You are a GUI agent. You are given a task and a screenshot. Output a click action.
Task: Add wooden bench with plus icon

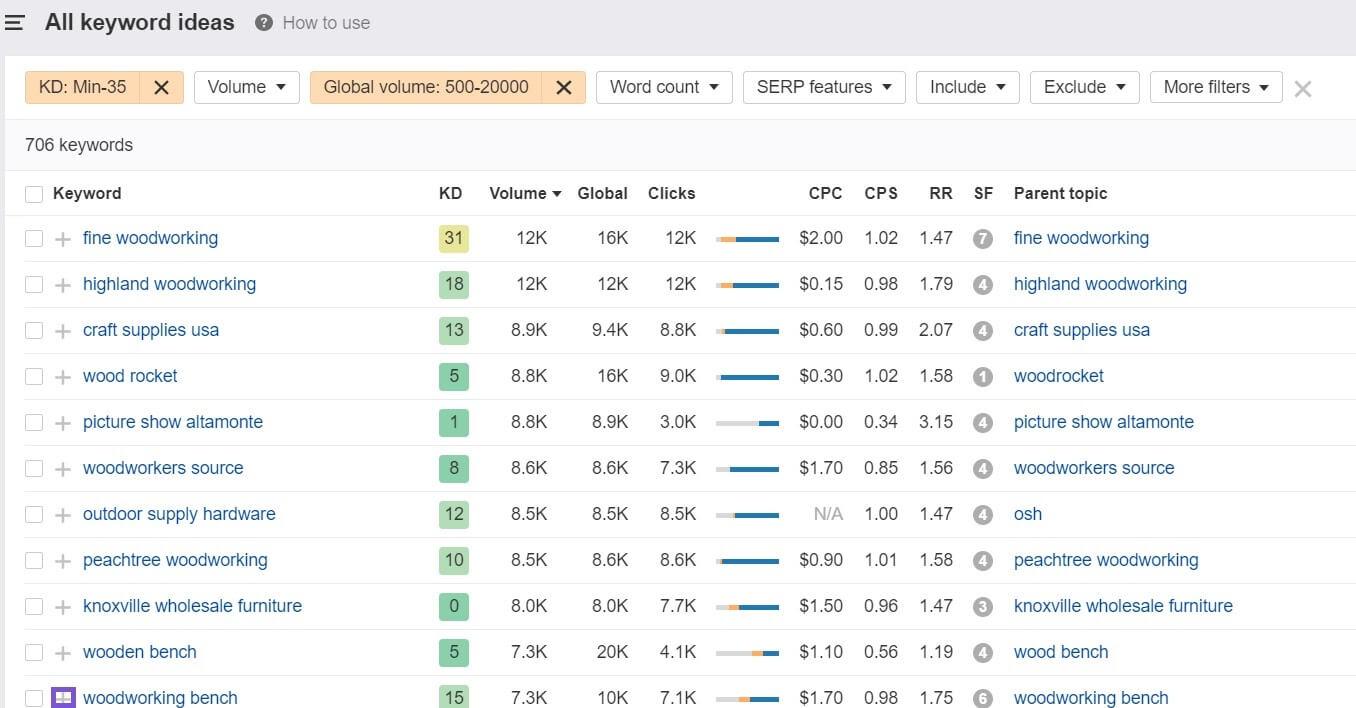pos(63,653)
